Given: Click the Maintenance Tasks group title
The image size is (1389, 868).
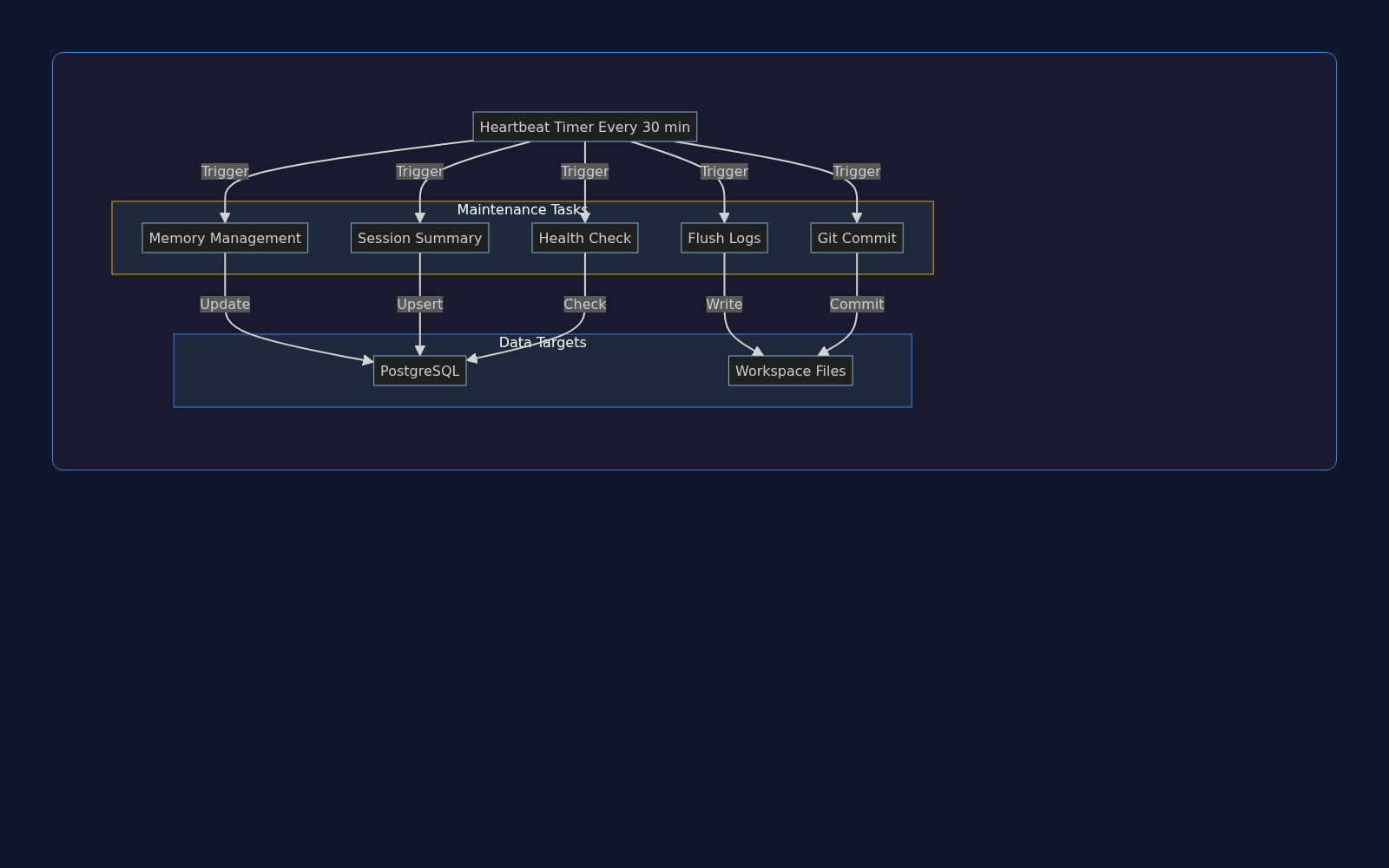Looking at the screenshot, I should (x=522, y=210).
